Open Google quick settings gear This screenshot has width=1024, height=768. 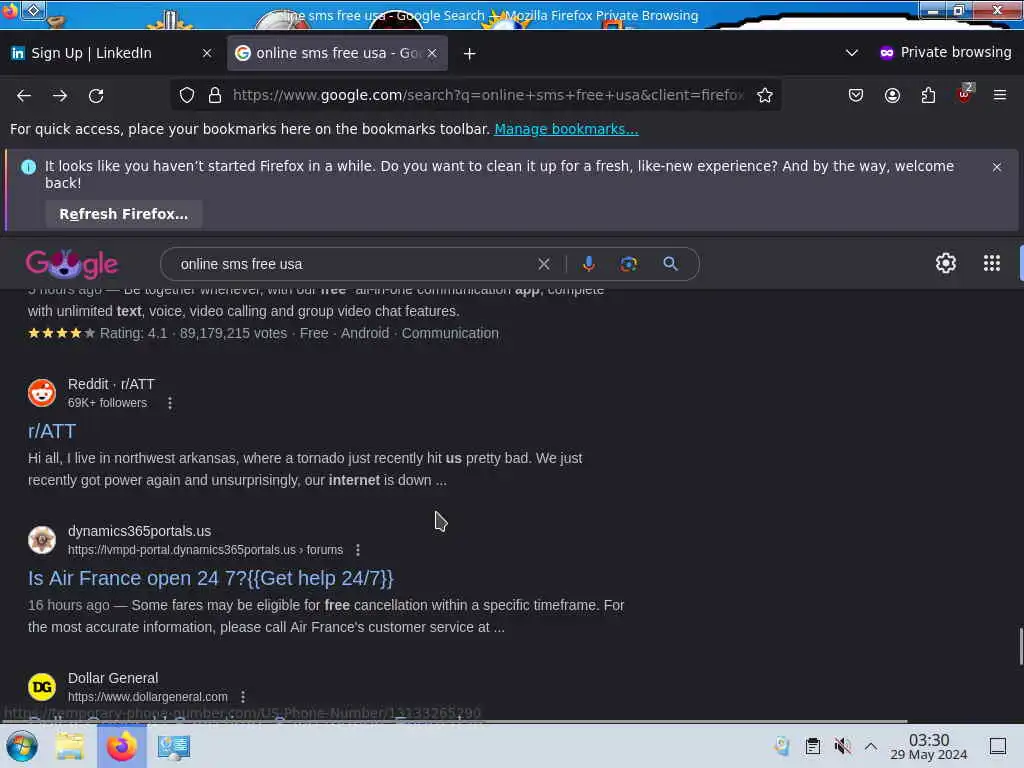[946, 263]
